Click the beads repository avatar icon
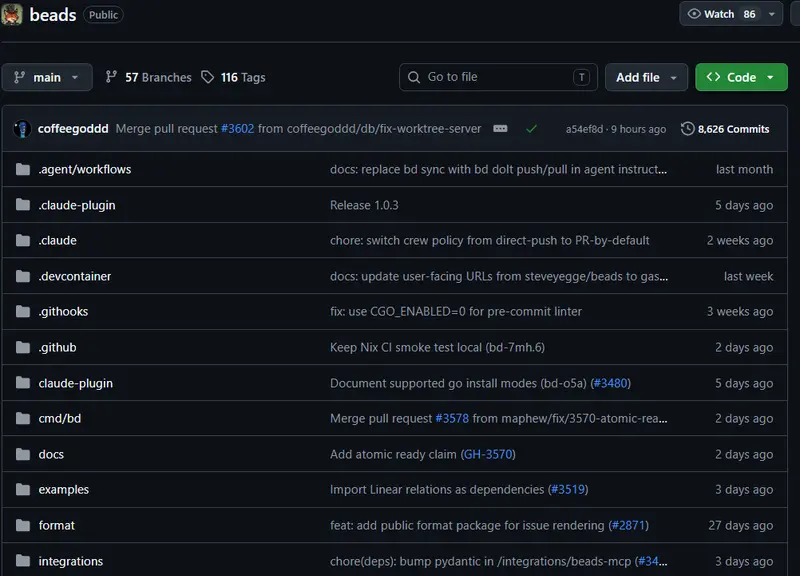The image size is (800, 576). [12, 14]
